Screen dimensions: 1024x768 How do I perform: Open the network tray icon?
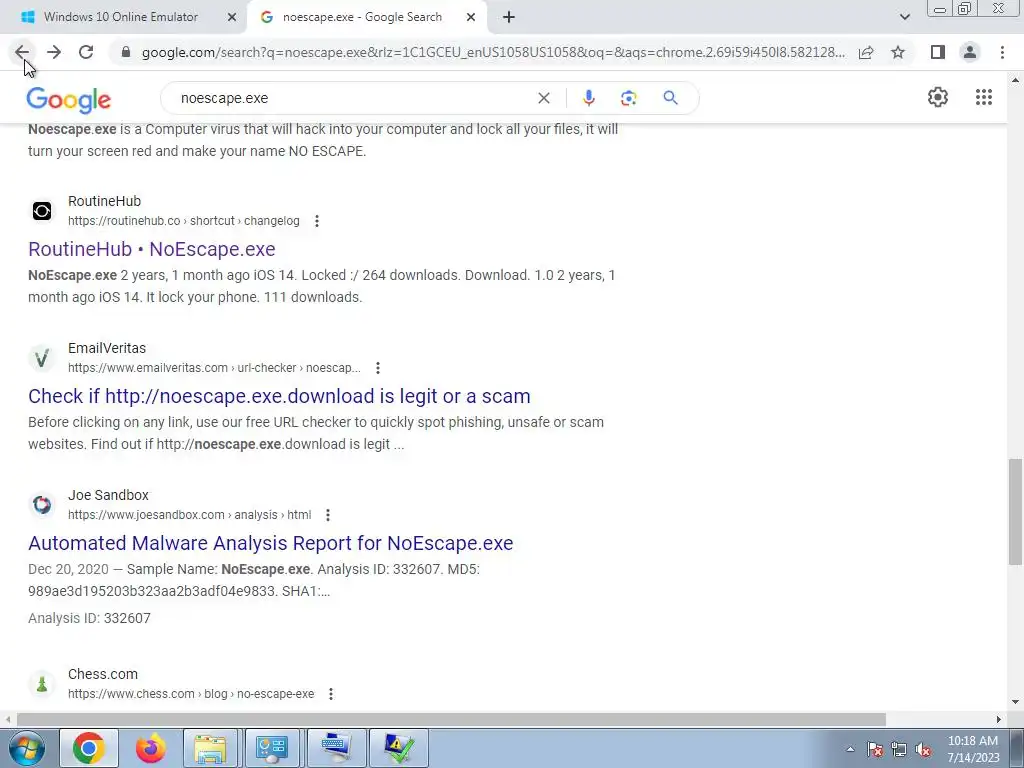point(899,749)
